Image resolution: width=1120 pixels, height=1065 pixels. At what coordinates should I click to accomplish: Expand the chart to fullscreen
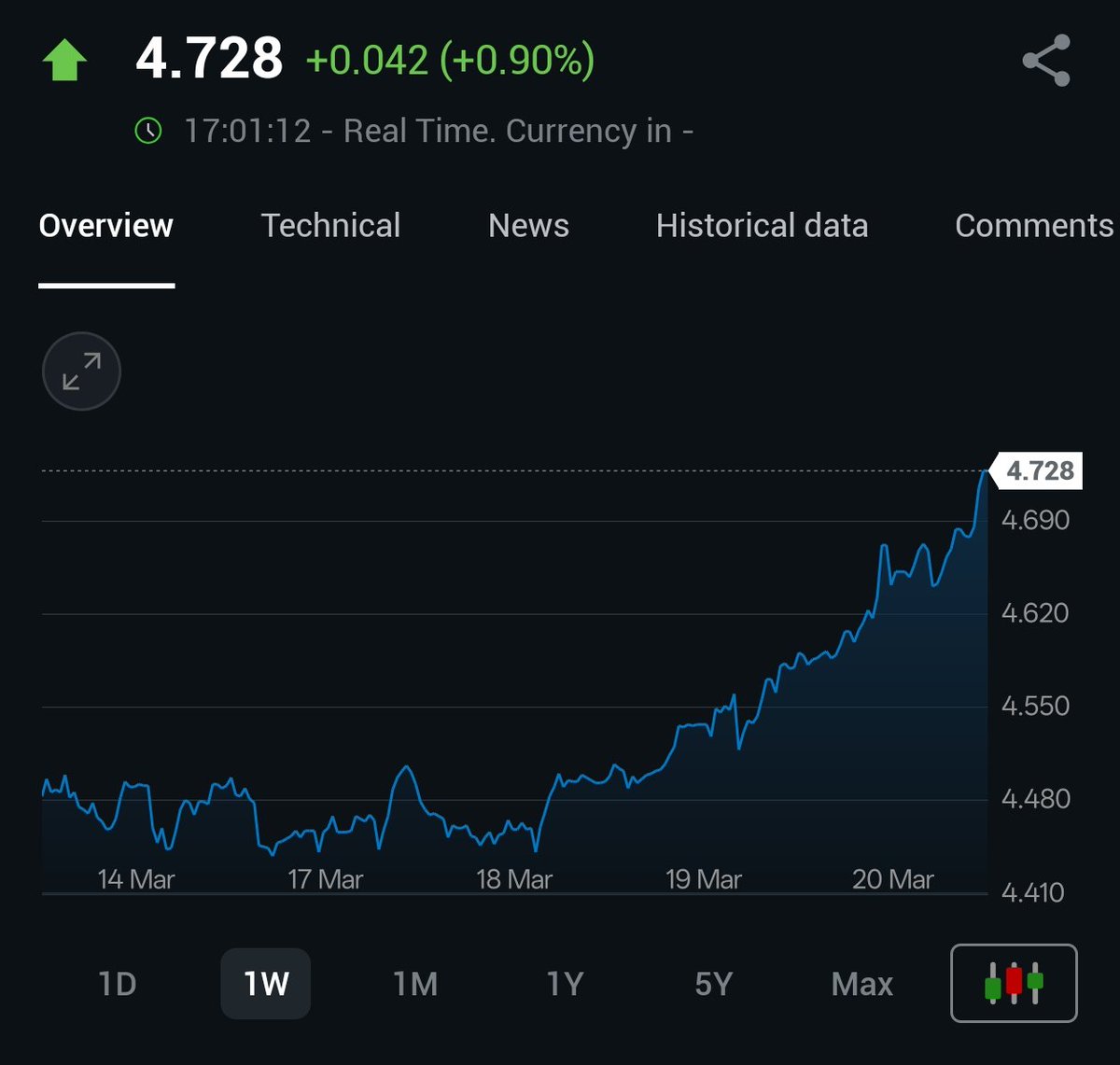coord(82,371)
